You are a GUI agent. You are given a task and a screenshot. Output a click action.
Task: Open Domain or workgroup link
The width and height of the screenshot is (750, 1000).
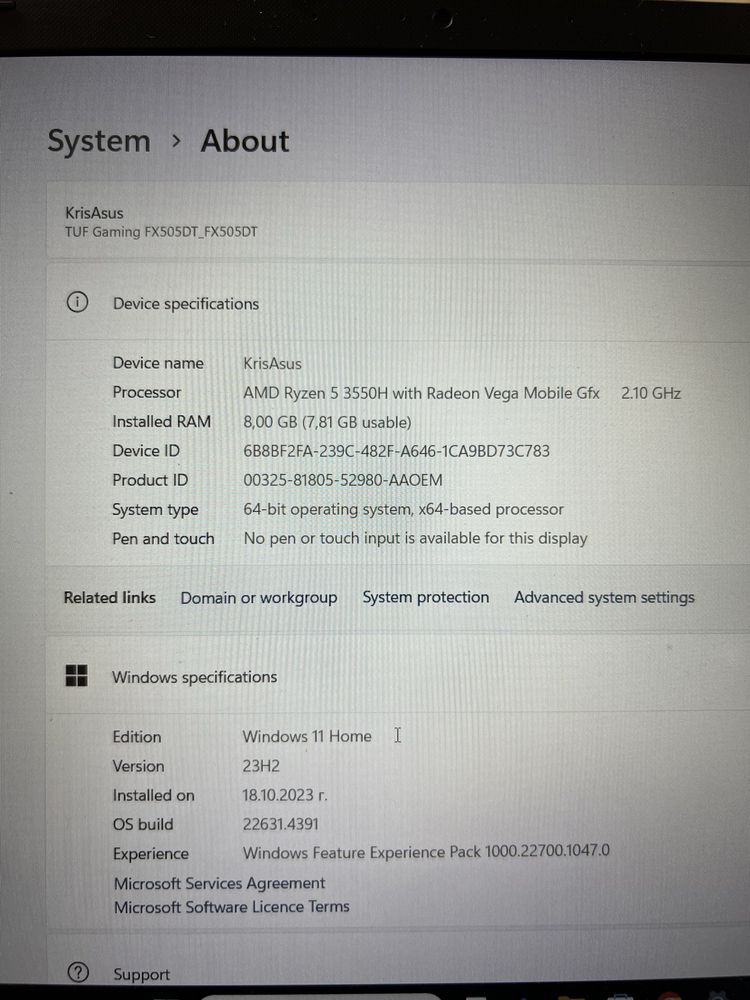(x=259, y=598)
